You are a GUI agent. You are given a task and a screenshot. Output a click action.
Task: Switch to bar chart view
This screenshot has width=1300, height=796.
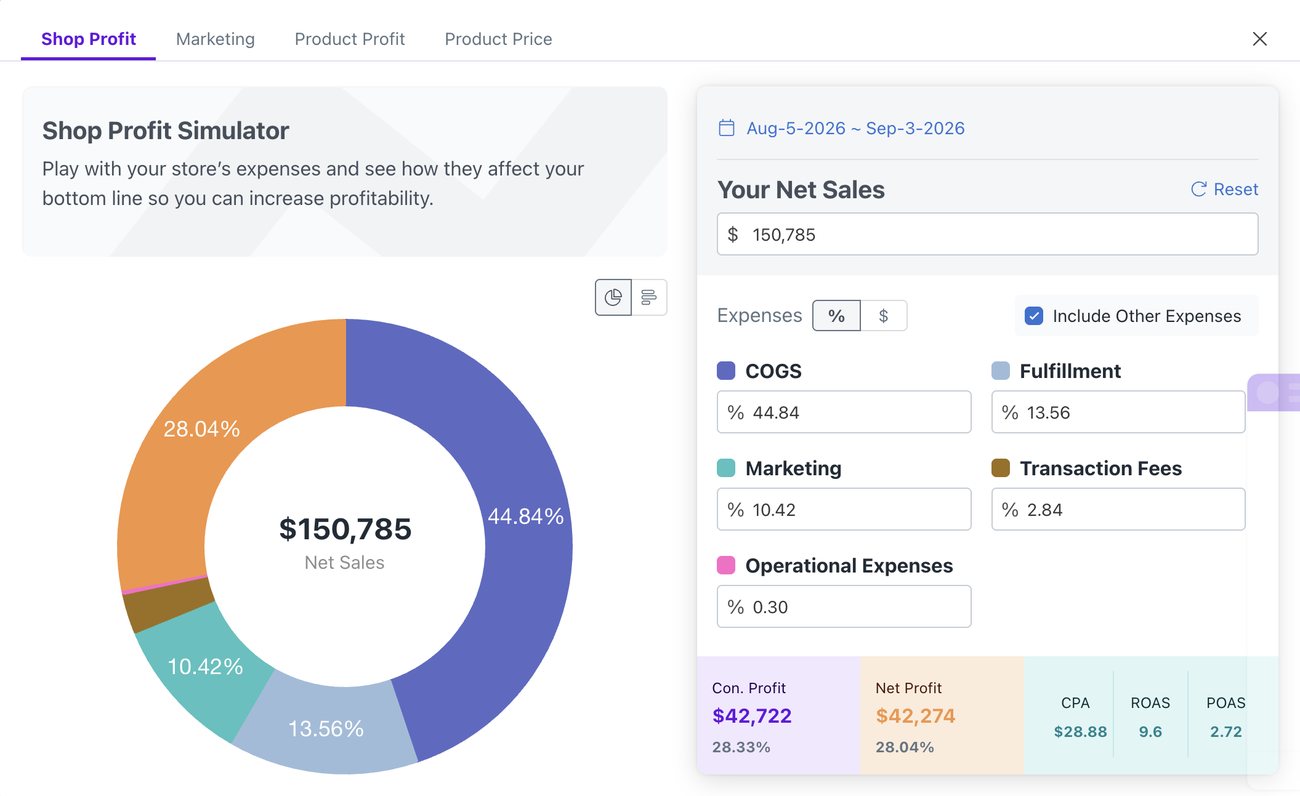[x=649, y=297]
